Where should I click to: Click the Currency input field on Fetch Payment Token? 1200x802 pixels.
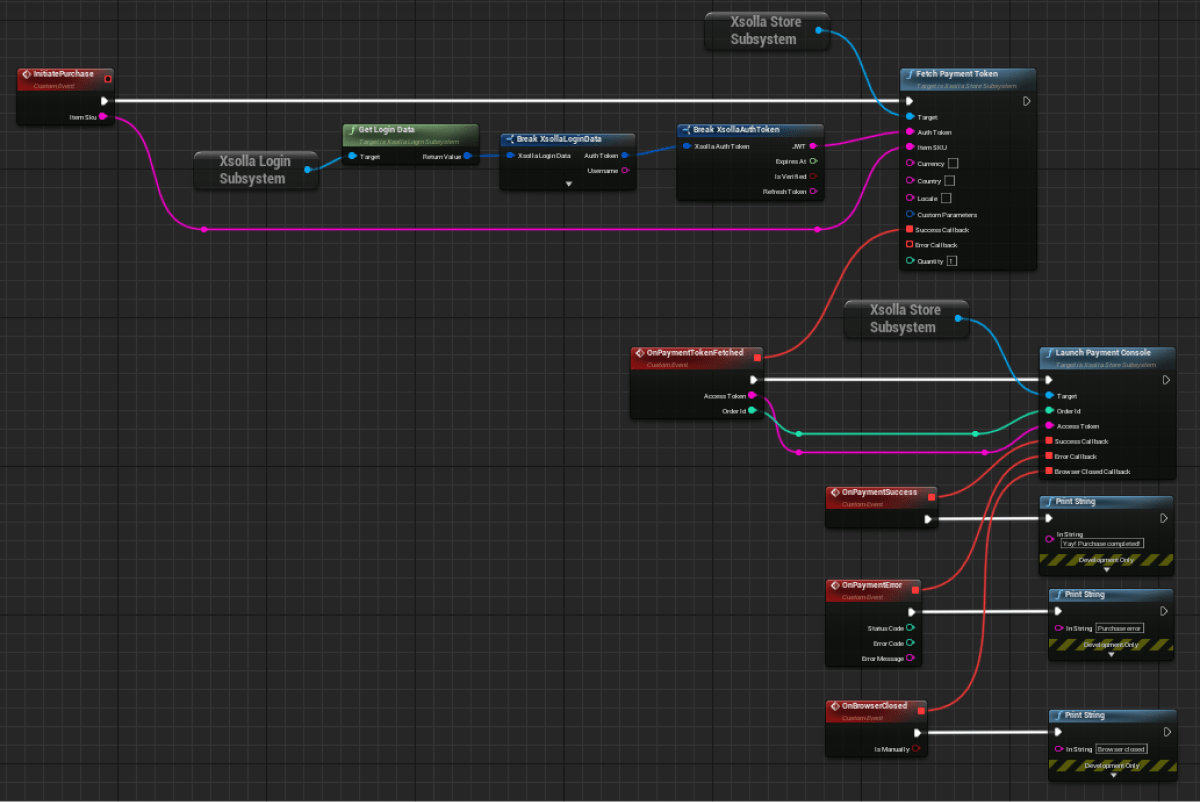click(953, 163)
